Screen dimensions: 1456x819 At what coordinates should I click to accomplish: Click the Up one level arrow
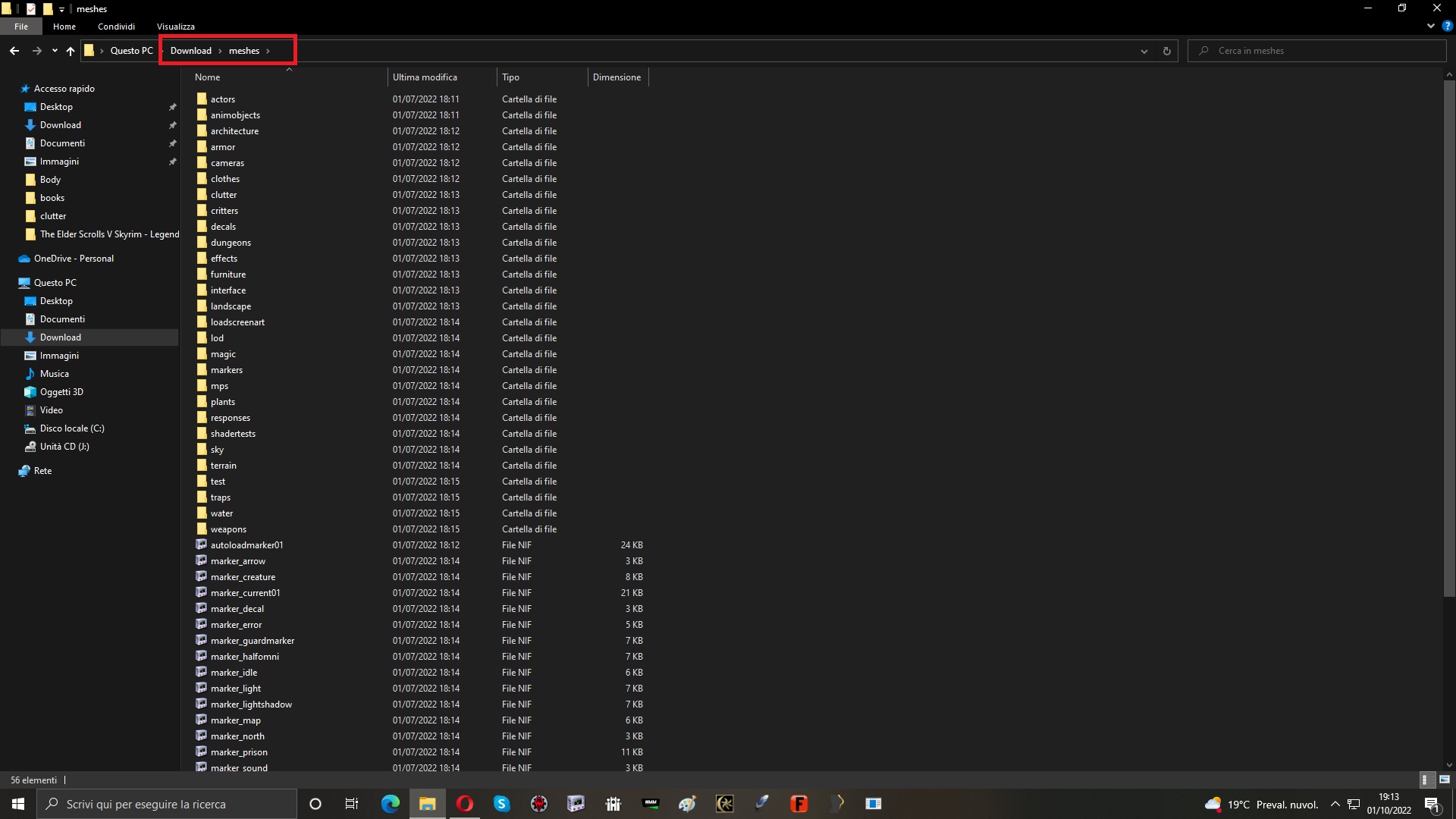(x=71, y=51)
